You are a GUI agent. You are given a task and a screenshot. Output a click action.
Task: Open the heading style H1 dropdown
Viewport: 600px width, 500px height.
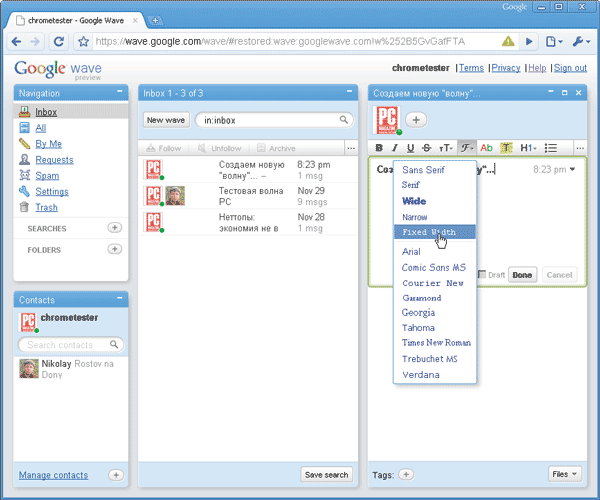click(528, 148)
